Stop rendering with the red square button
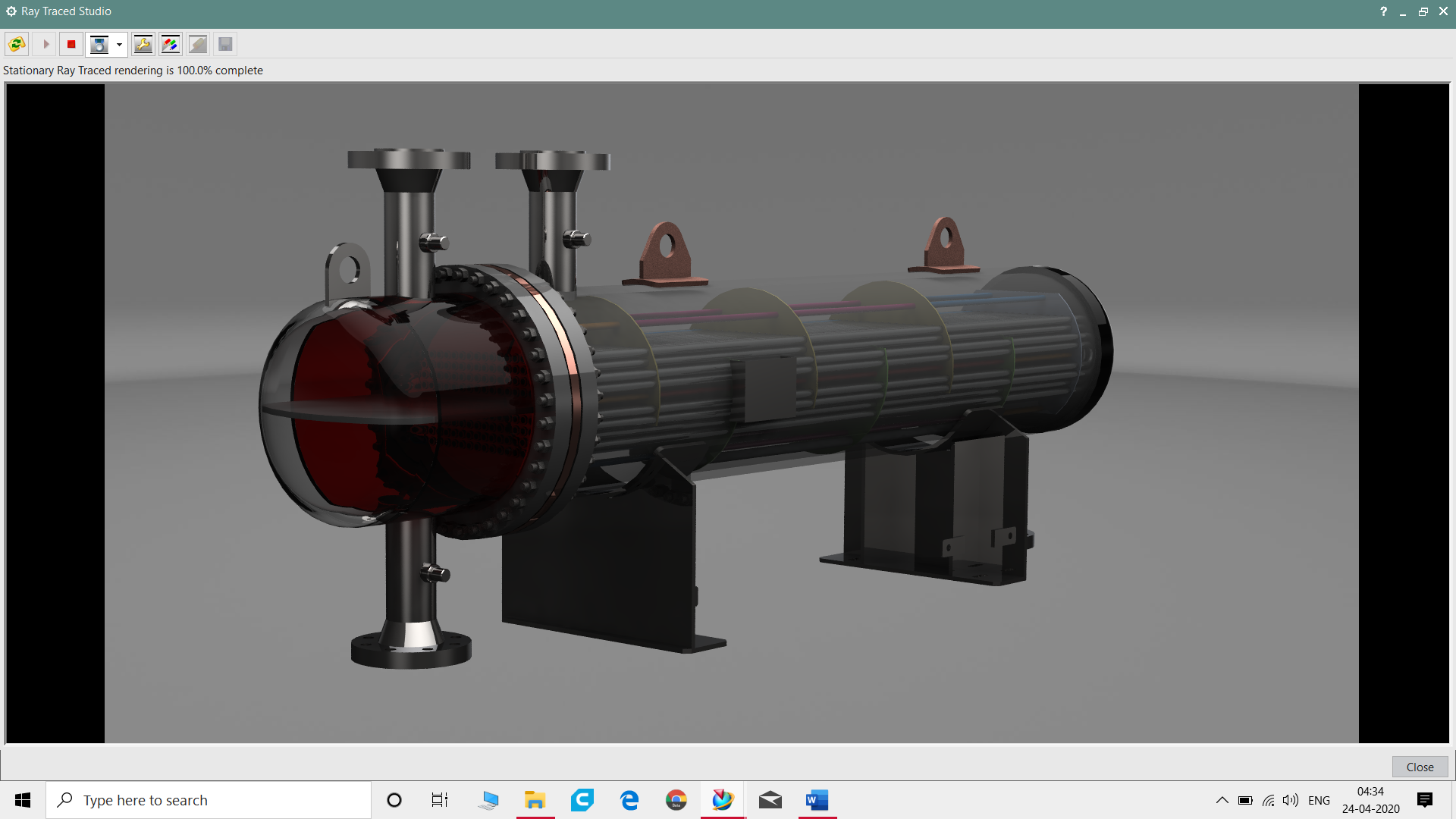This screenshot has height=819, width=1456. pos(71,45)
